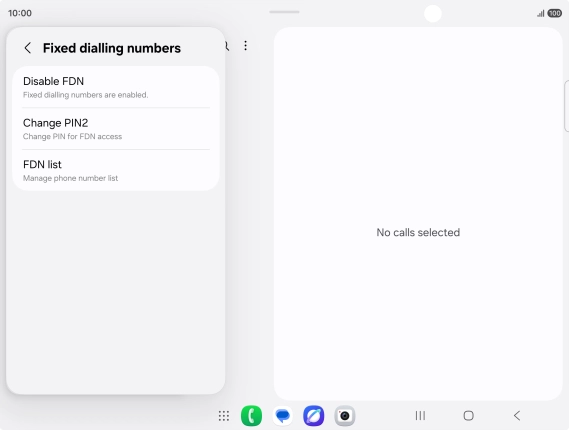This screenshot has height=430, width=569.
Task: Open the apps grid drawer
Action: [224, 416]
